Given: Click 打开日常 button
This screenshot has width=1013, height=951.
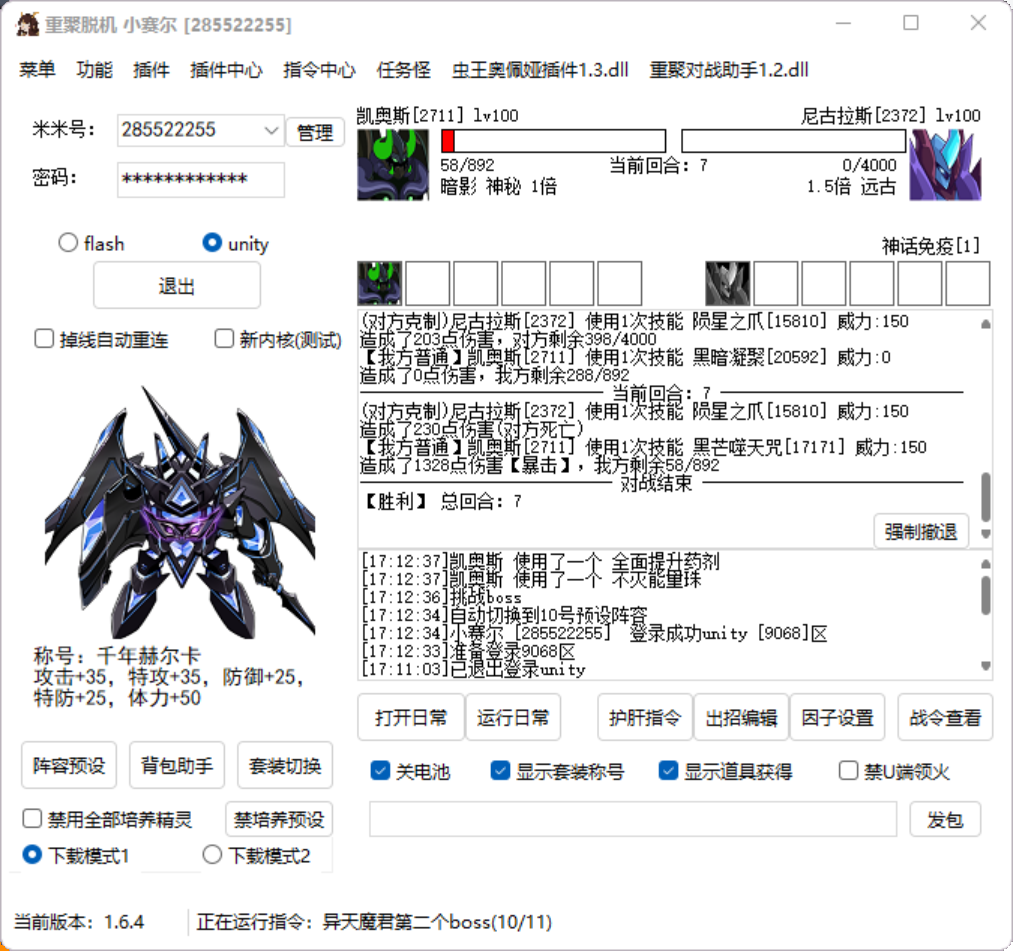Looking at the screenshot, I should tap(411, 717).
